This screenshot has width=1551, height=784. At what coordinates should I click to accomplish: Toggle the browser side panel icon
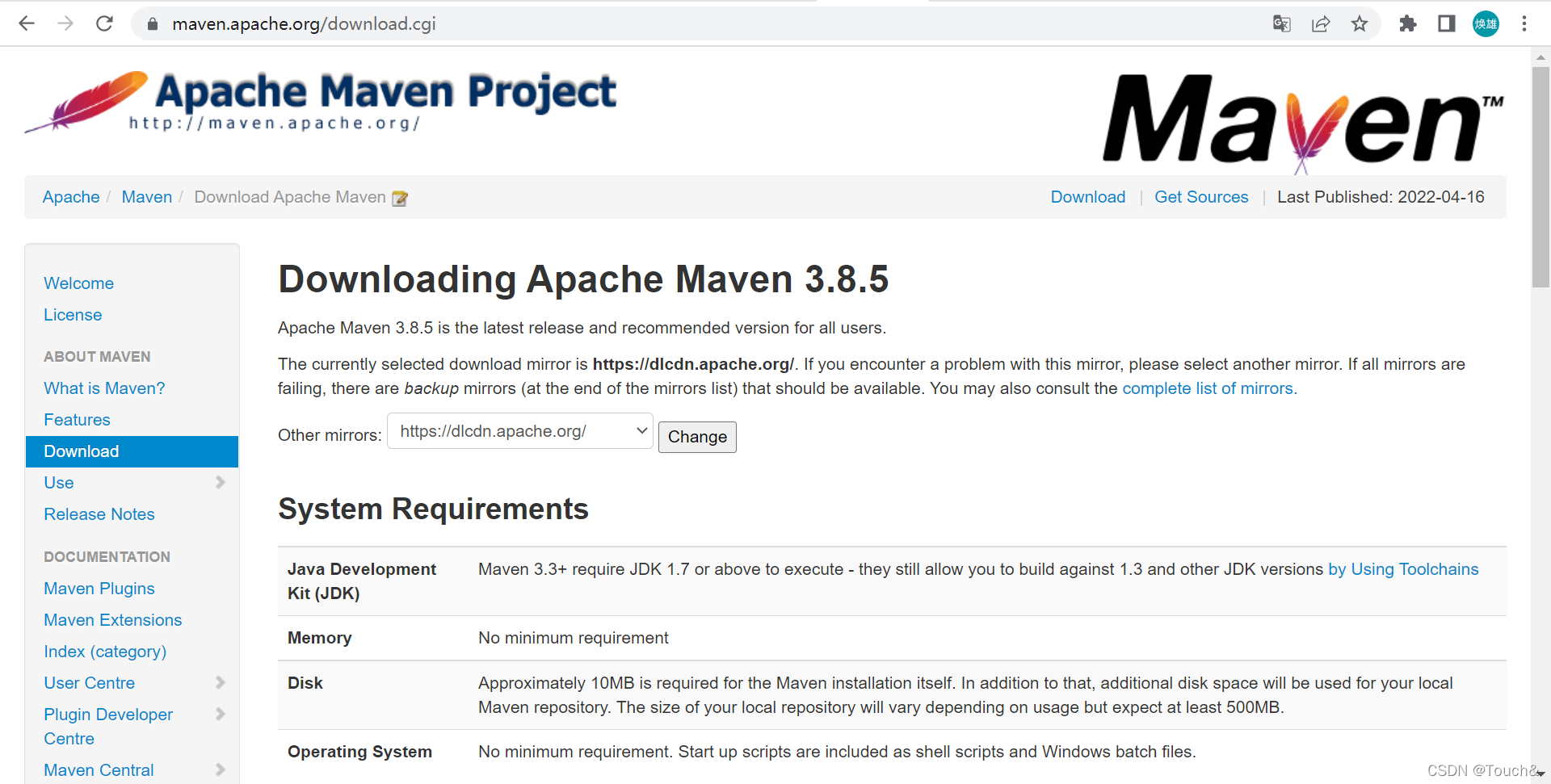(1447, 23)
